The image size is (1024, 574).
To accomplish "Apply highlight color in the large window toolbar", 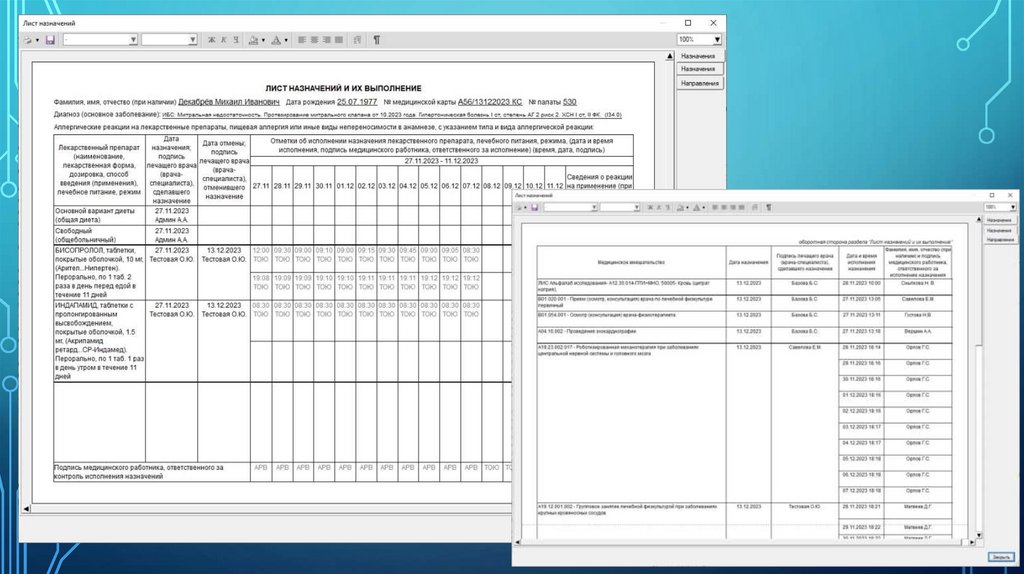I will (254, 40).
